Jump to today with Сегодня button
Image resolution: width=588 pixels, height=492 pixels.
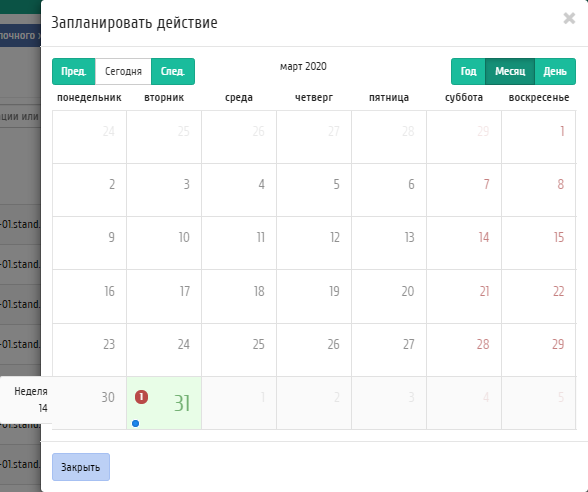tap(123, 71)
